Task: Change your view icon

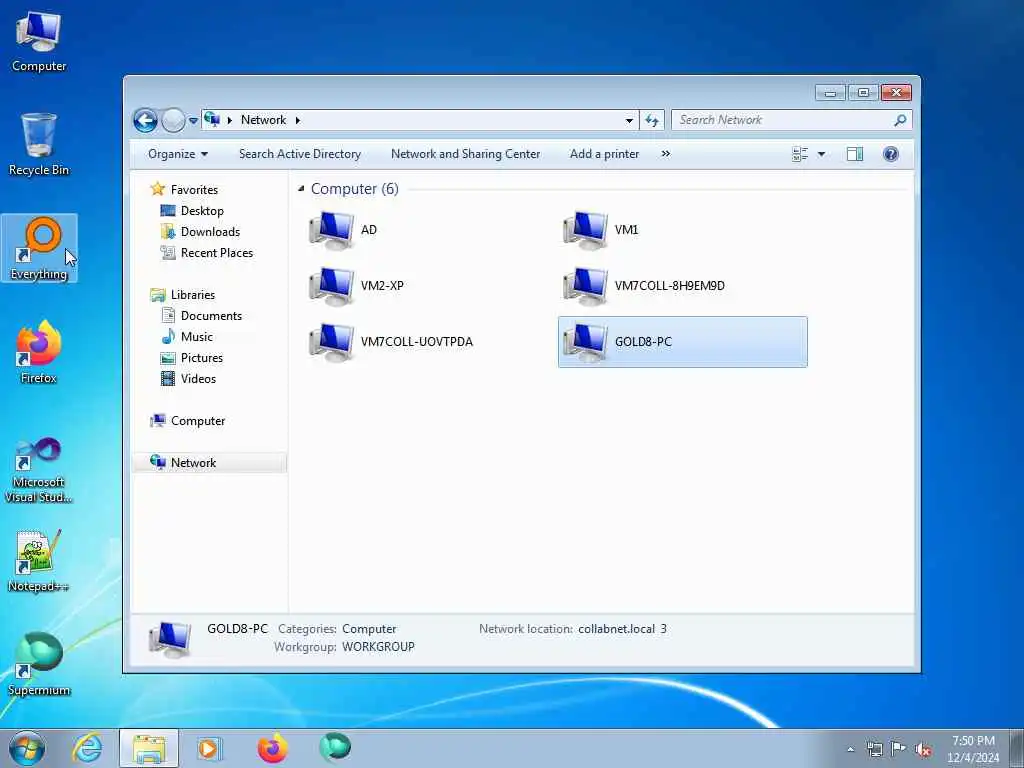Action: [x=800, y=154]
